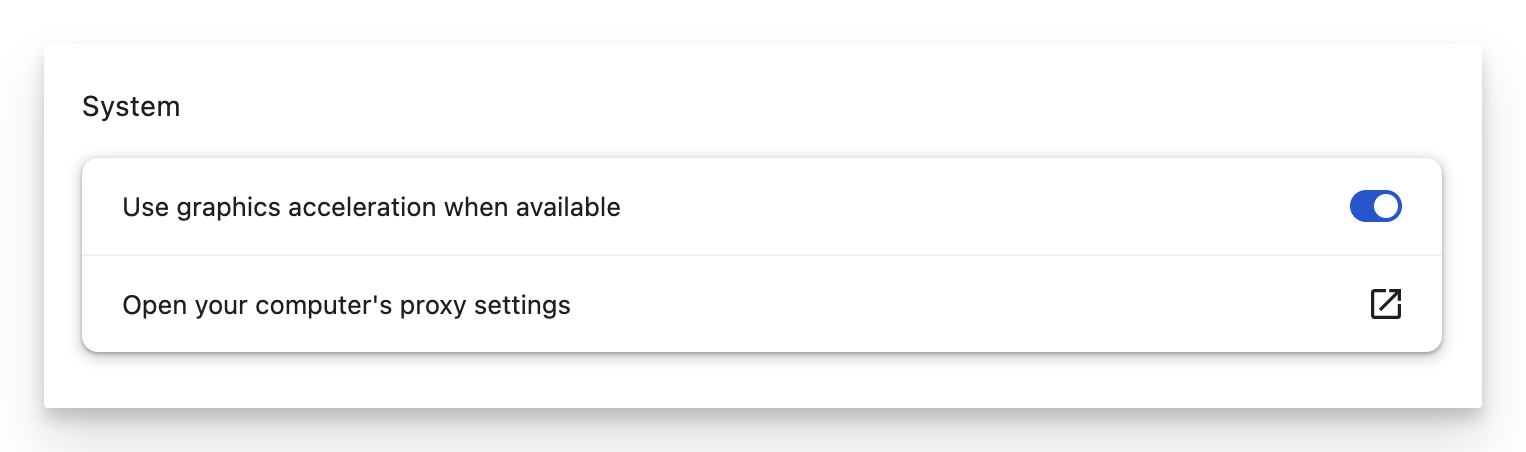Click the blue track of the acceleration switch
1526x452 pixels.
coord(1362,207)
